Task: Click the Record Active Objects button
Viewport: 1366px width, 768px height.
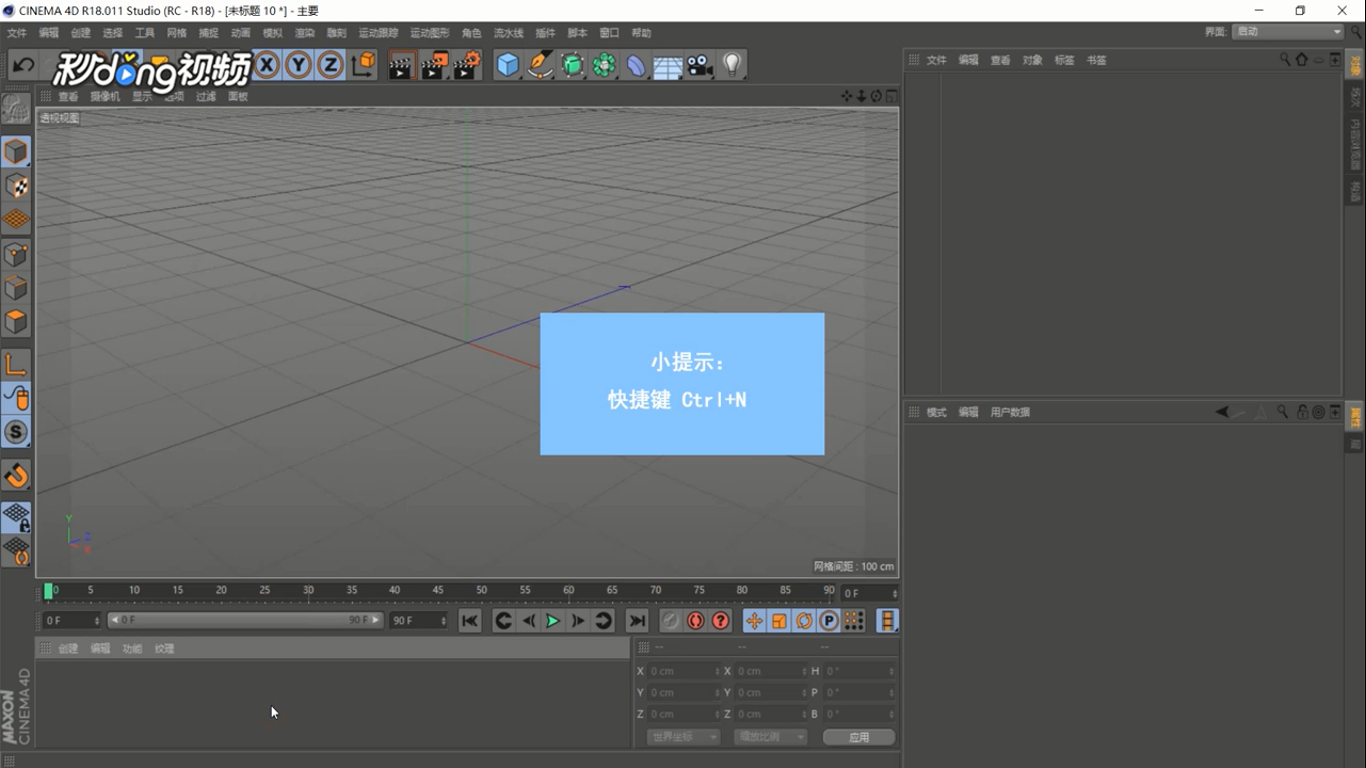Action: click(x=671, y=621)
